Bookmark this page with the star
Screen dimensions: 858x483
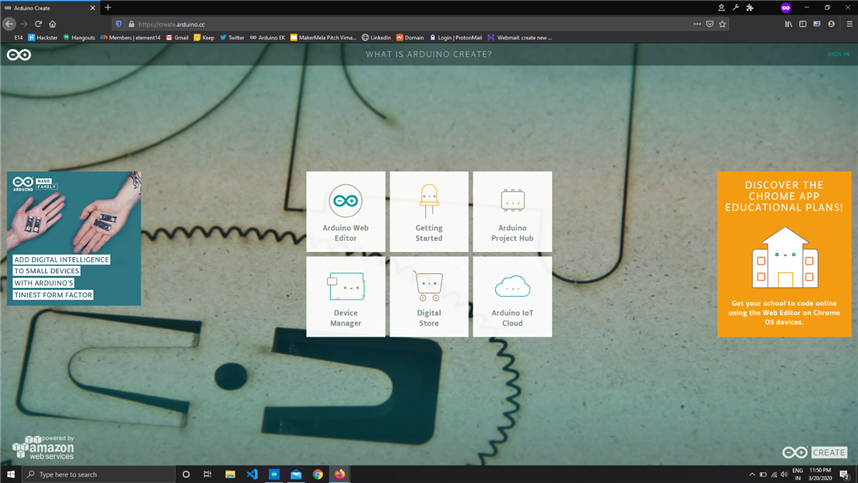722,24
